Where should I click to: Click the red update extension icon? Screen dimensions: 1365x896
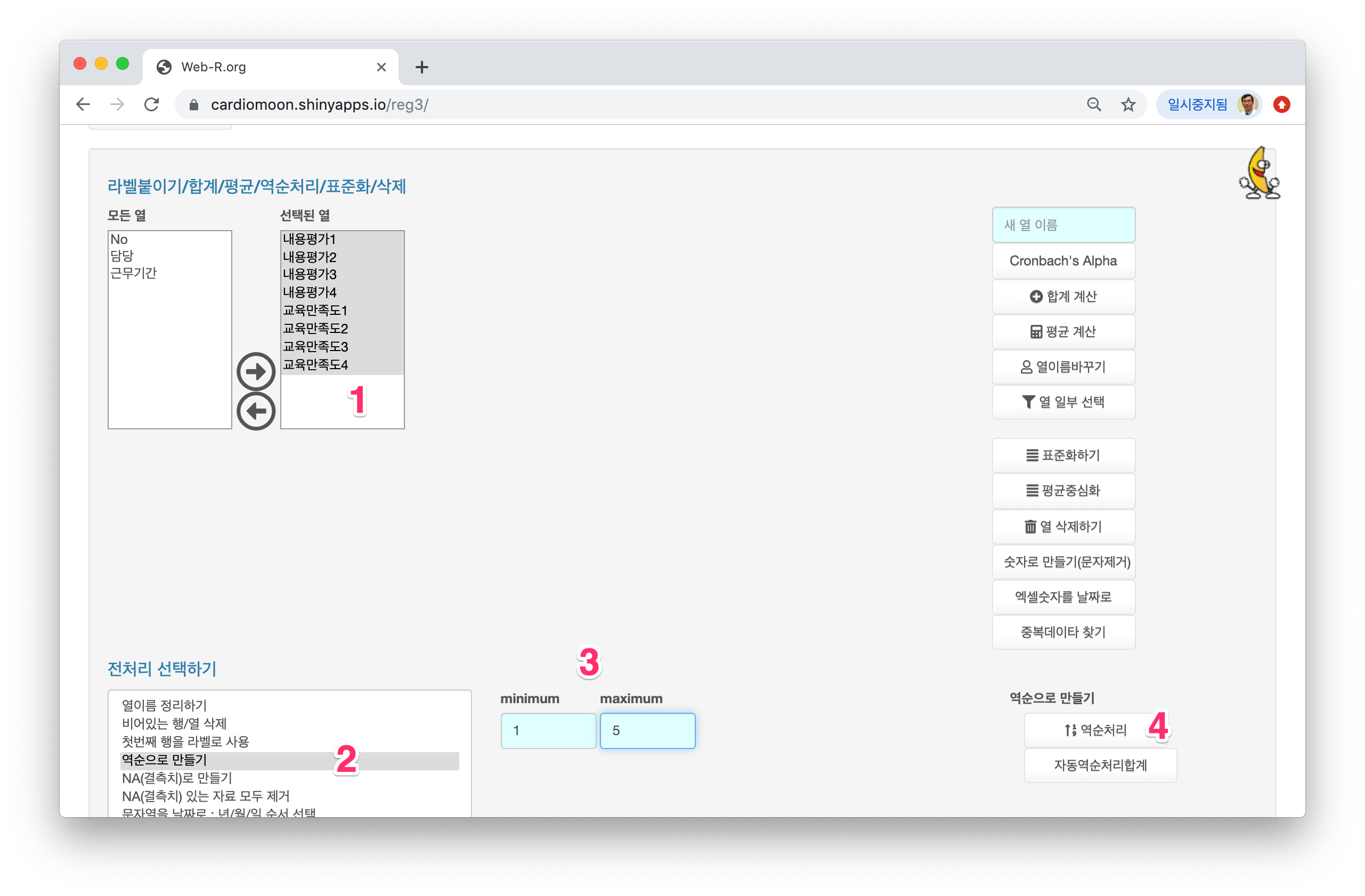1281,104
